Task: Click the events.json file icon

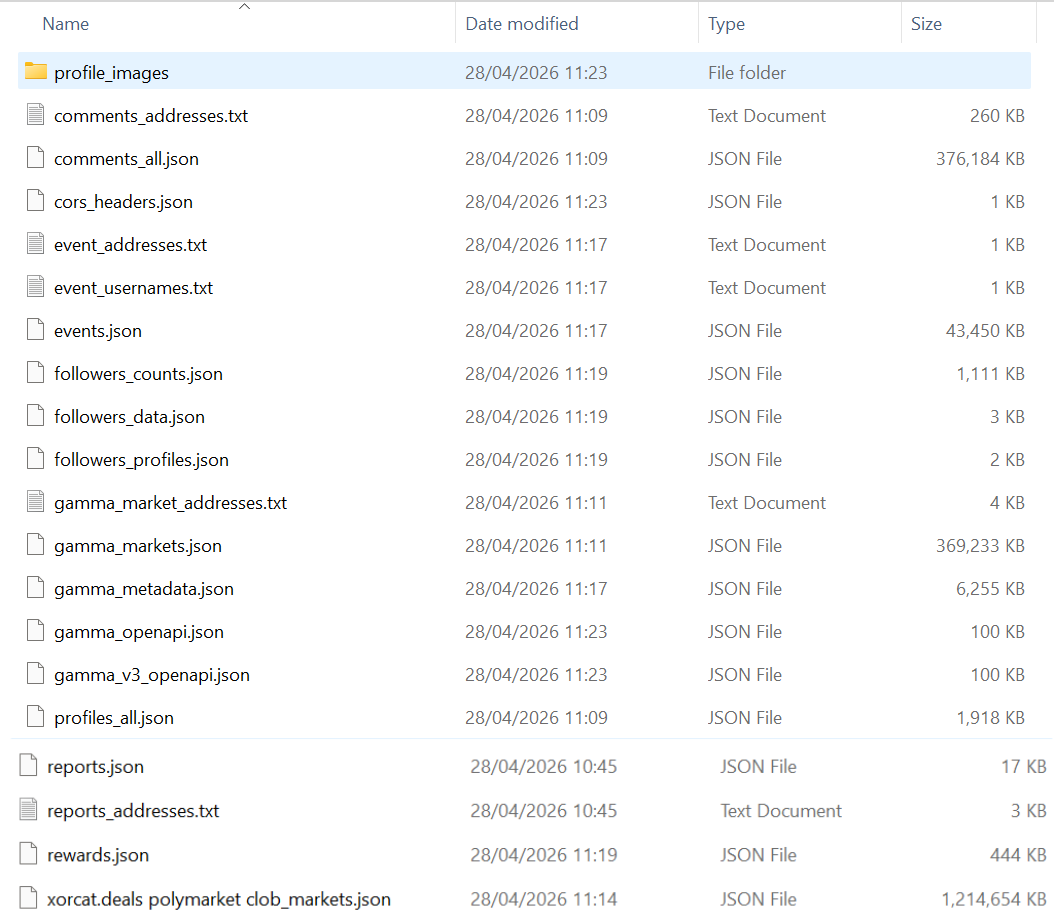Action: point(36,330)
